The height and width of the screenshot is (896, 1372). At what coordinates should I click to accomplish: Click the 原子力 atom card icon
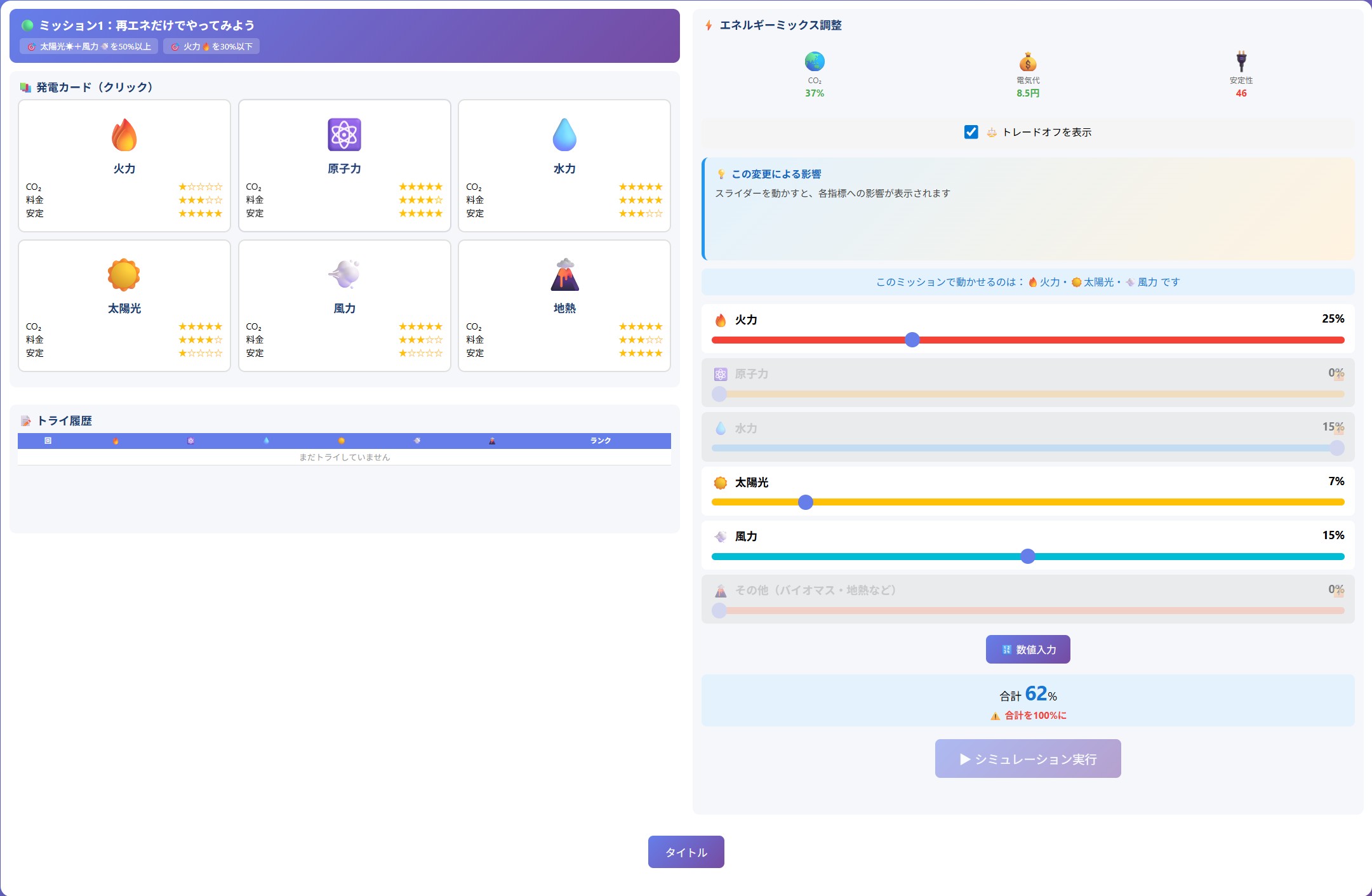tap(344, 135)
